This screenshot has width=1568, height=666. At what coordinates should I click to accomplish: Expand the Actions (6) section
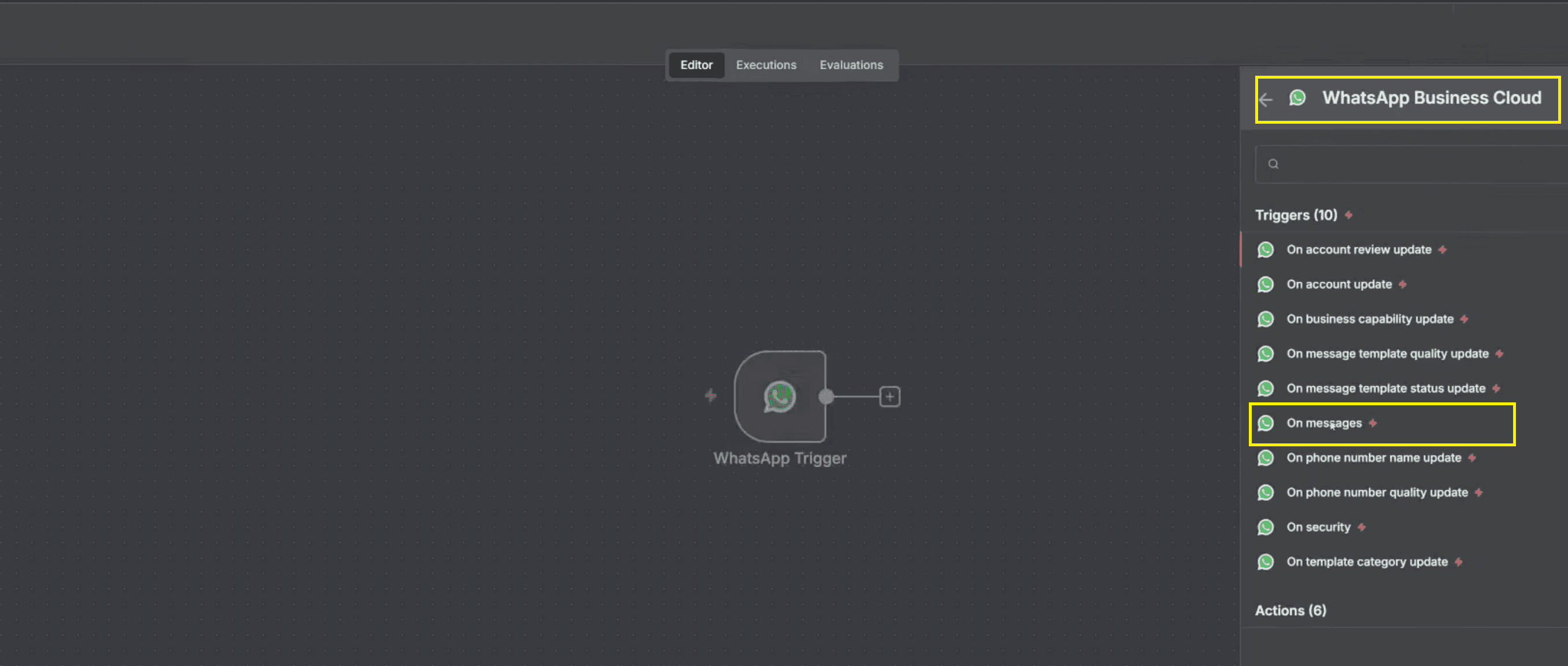[x=1290, y=610]
